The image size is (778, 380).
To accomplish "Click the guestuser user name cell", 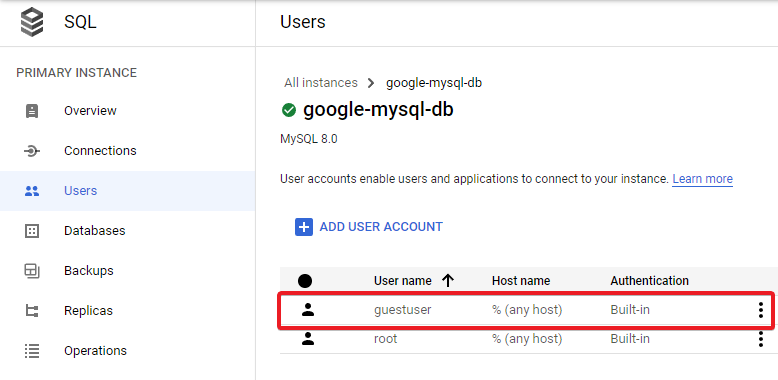I will click(402, 310).
